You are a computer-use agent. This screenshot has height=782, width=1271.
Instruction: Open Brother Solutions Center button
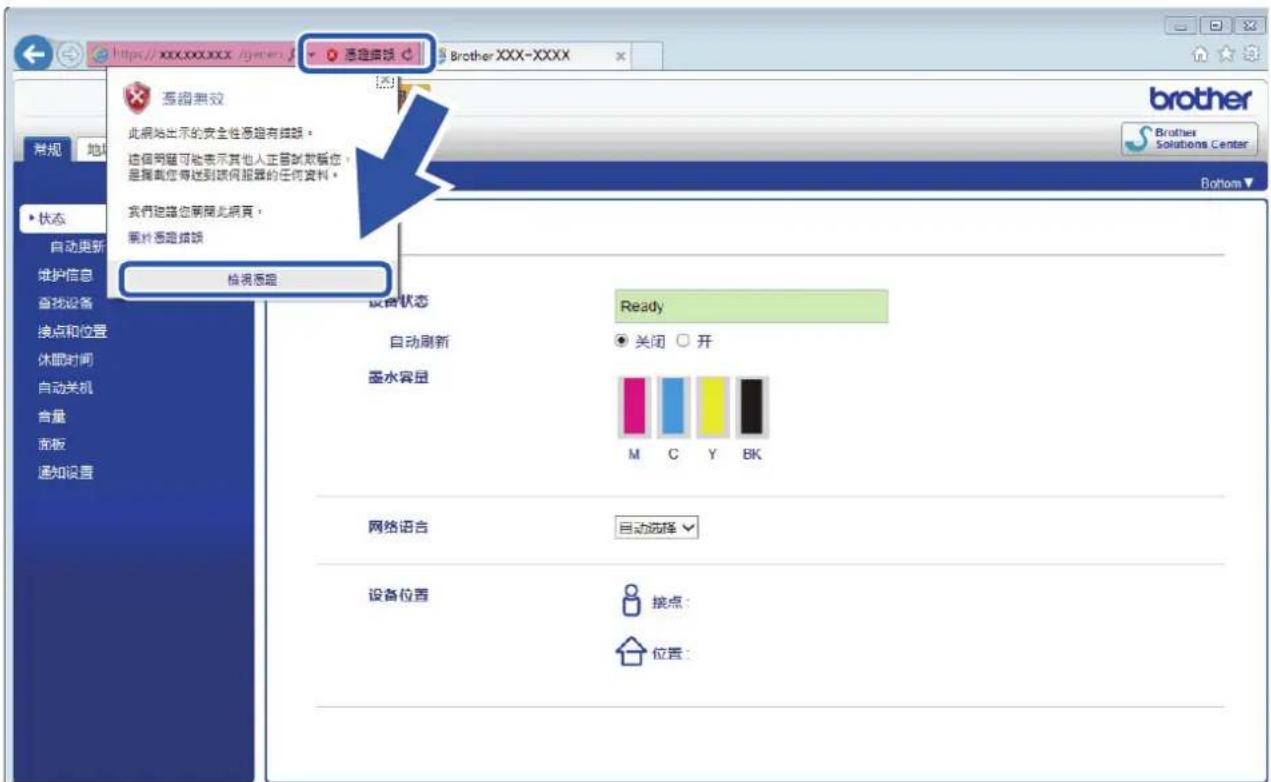click(x=1189, y=139)
